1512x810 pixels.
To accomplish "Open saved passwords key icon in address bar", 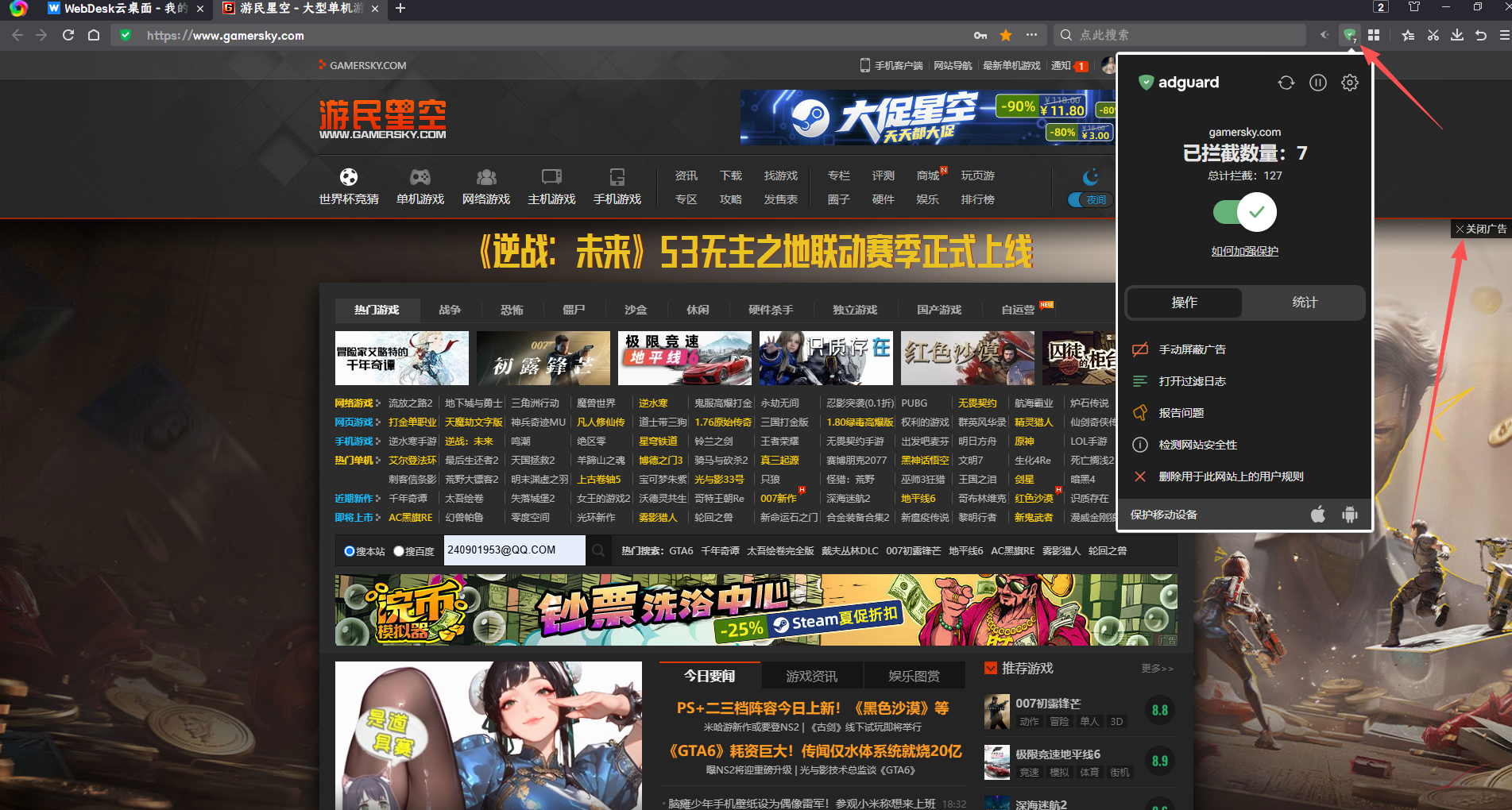I will pos(980,35).
